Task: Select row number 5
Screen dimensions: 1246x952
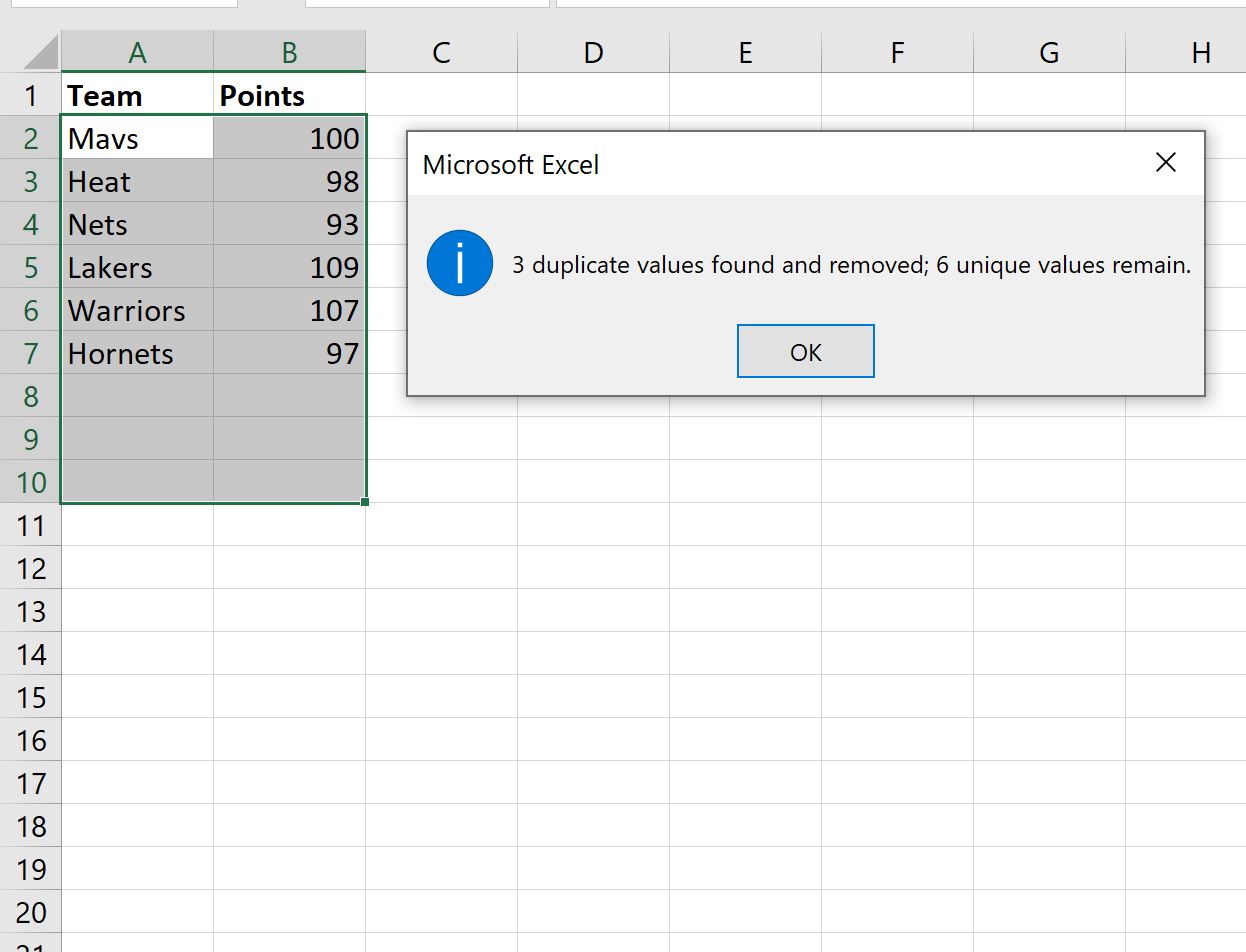Action: 31,267
